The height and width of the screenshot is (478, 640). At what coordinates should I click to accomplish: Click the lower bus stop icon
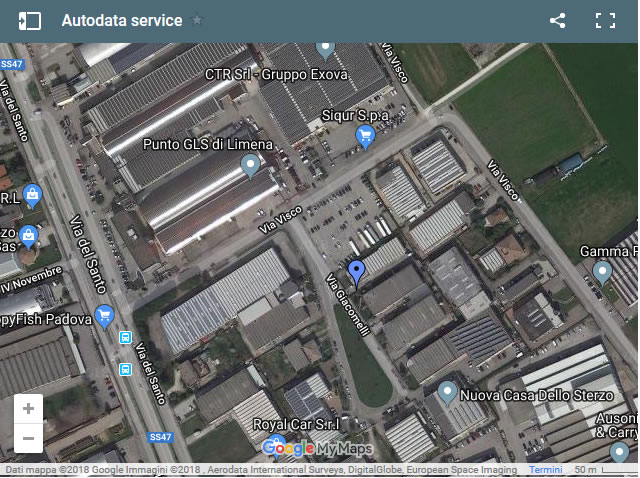(125, 369)
